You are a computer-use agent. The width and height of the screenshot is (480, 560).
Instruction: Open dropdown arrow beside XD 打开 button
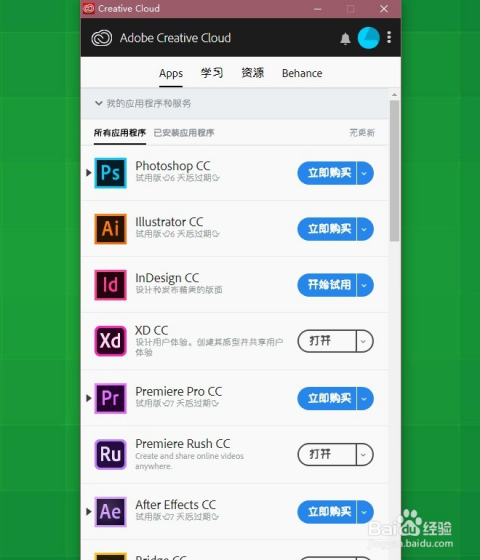364,341
